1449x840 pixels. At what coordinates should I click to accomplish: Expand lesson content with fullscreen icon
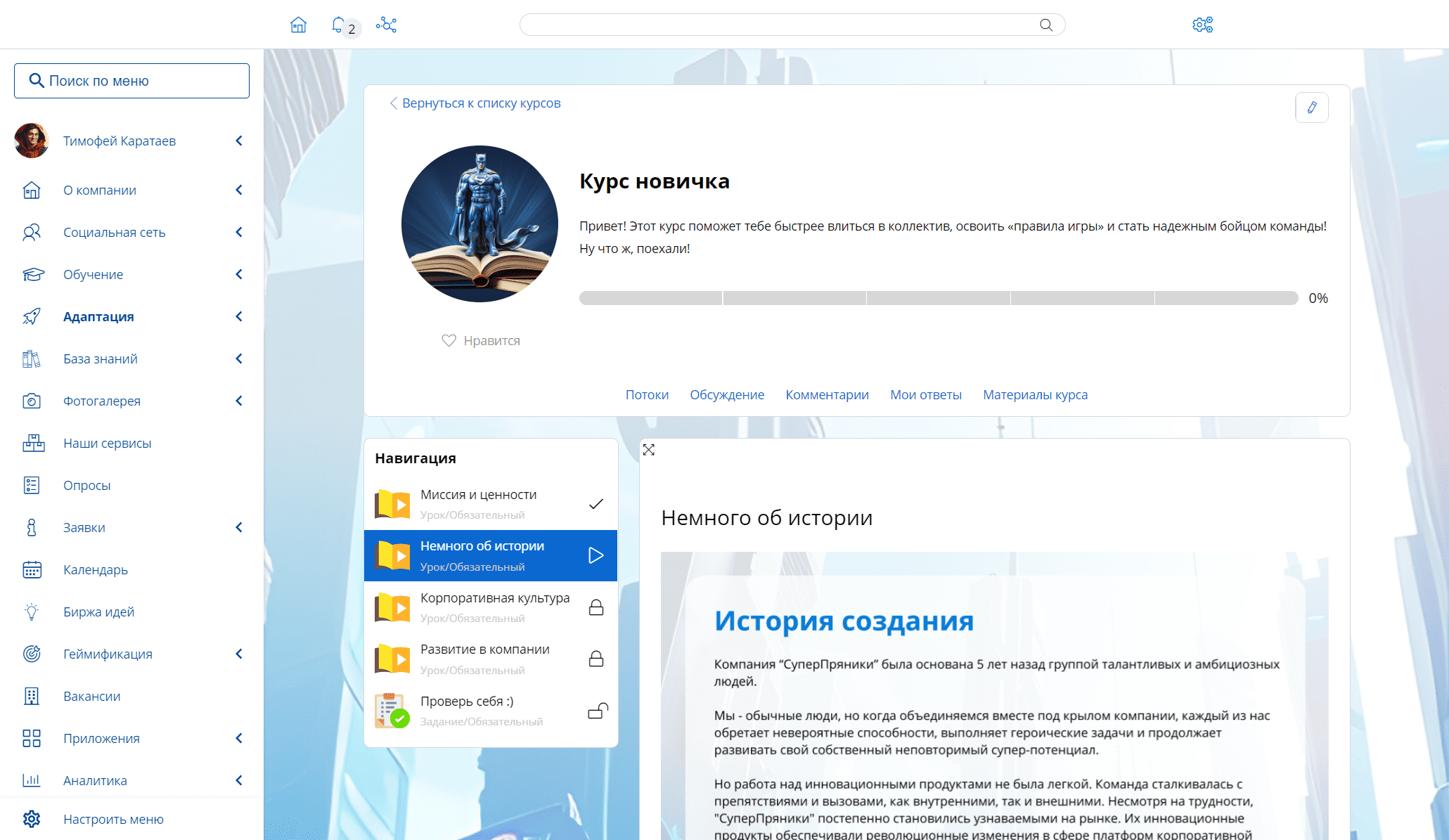648,450
